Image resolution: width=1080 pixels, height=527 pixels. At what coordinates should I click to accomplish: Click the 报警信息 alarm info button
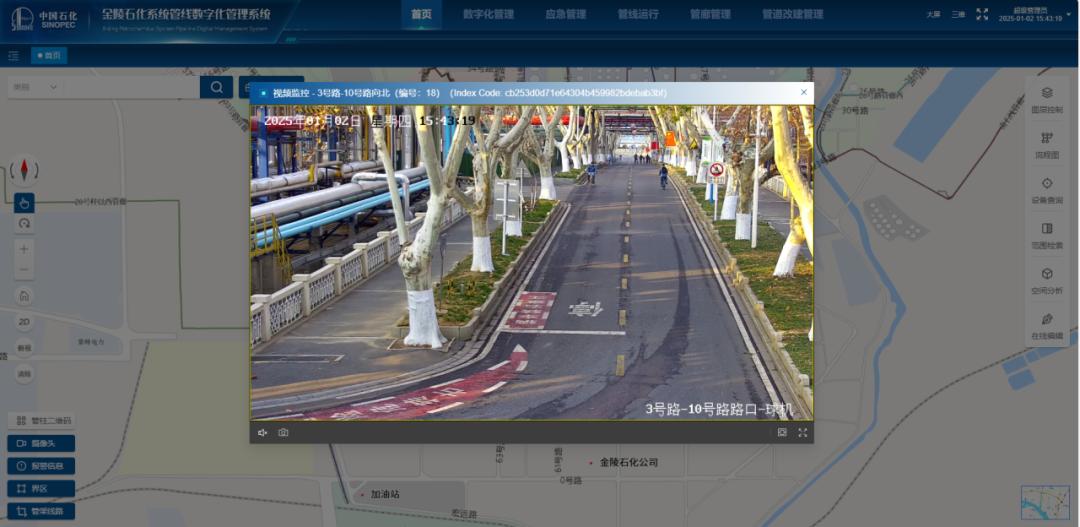tap(41, 466)
